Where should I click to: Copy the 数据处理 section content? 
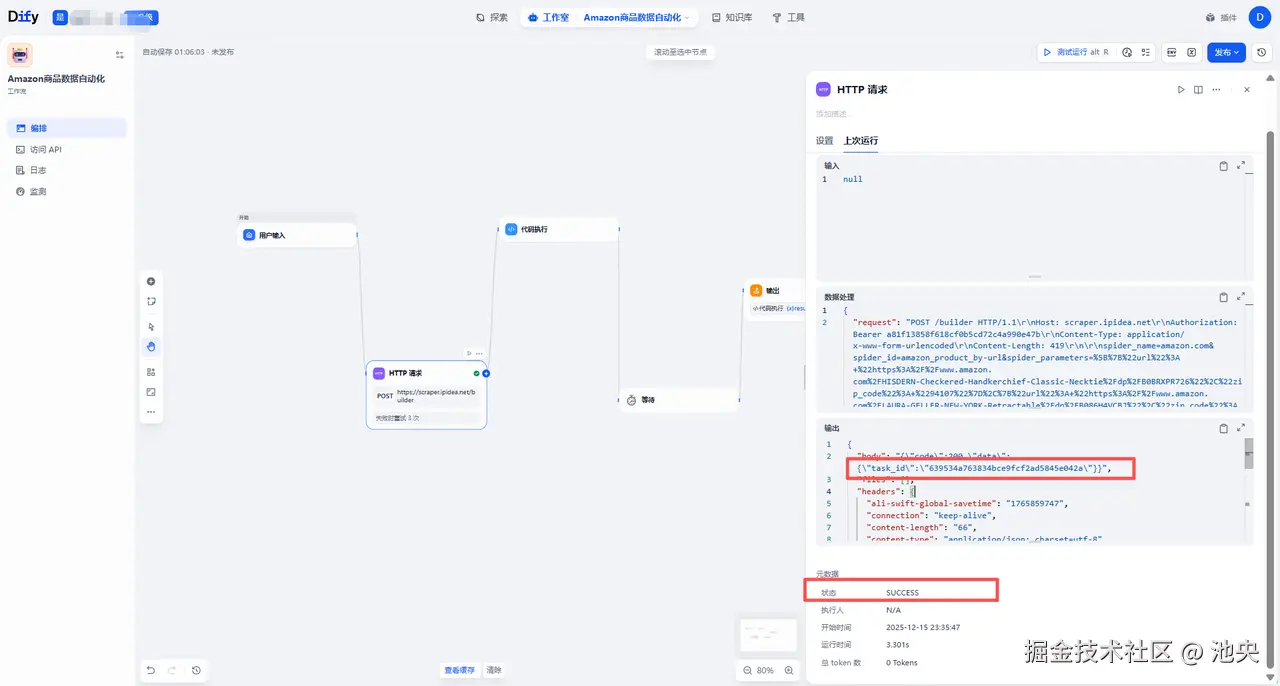click(x=1224, y=297)
